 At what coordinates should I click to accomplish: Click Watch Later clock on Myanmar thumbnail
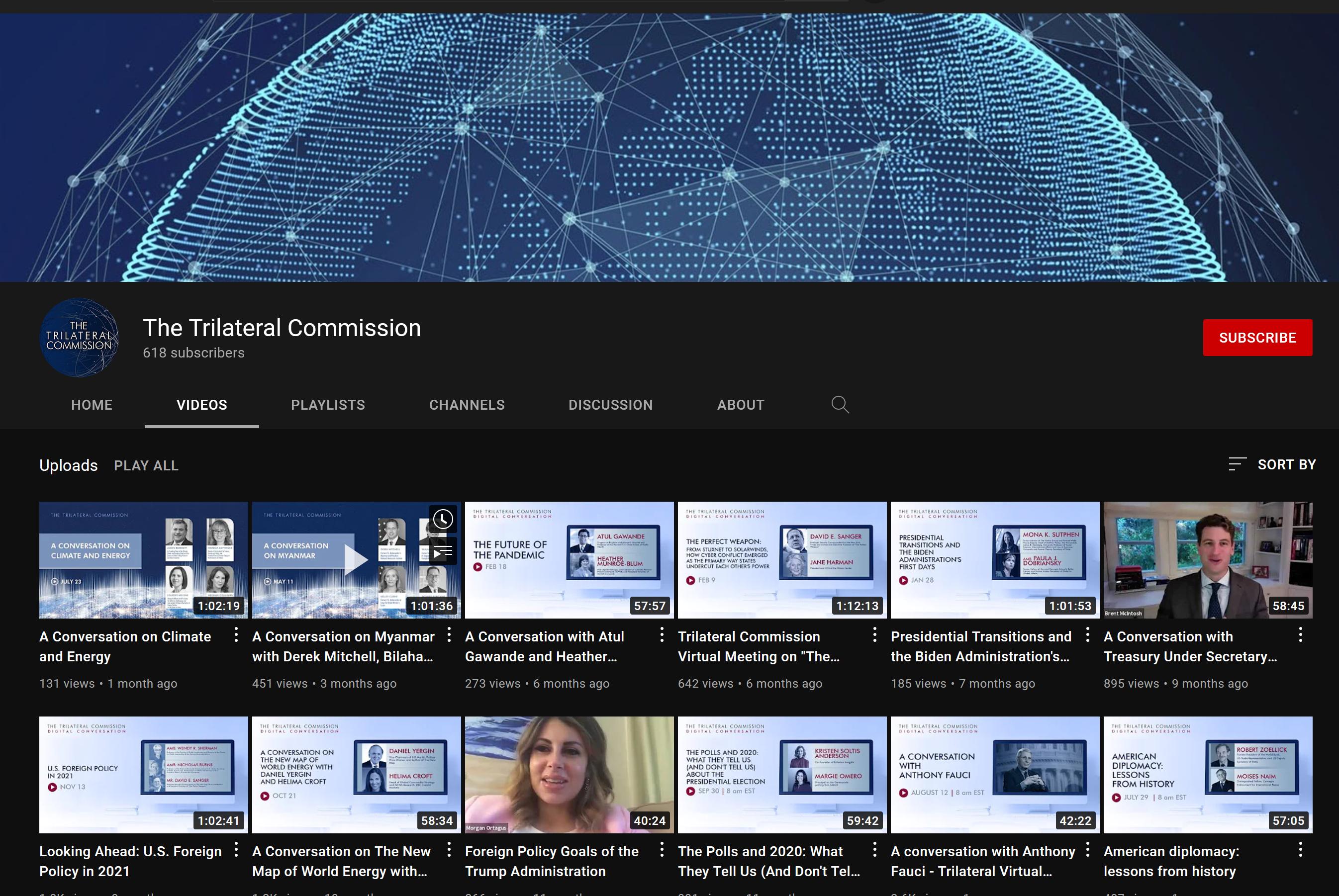[x=443, y=519]
